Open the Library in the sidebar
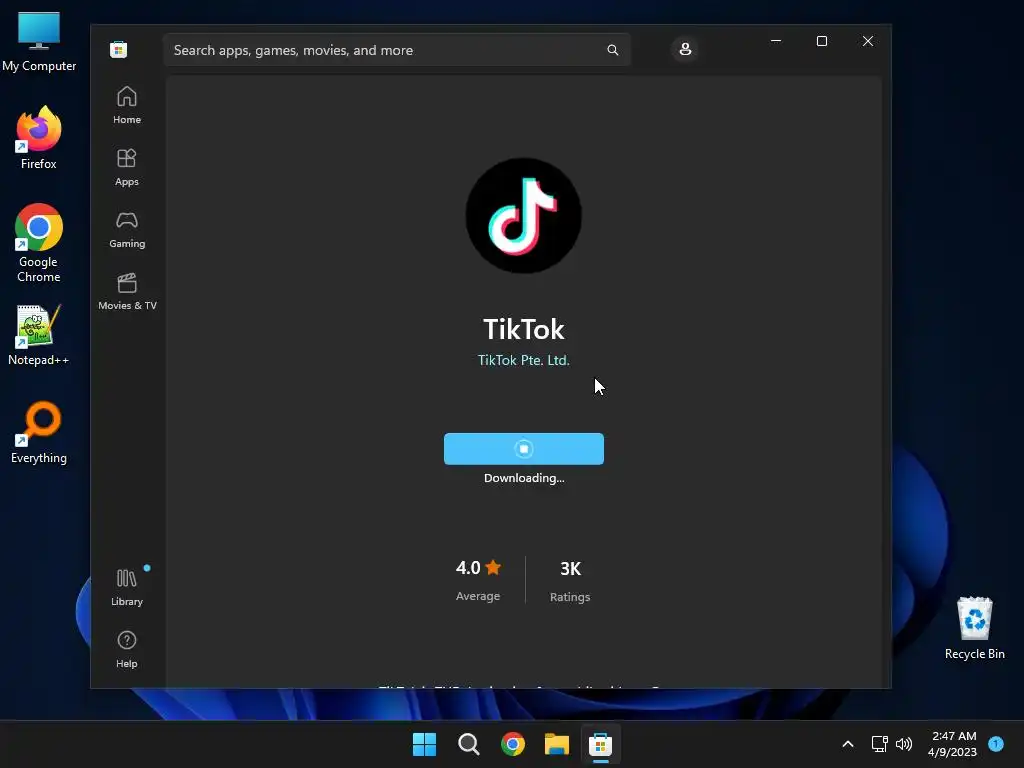 (x=127, y=587)
